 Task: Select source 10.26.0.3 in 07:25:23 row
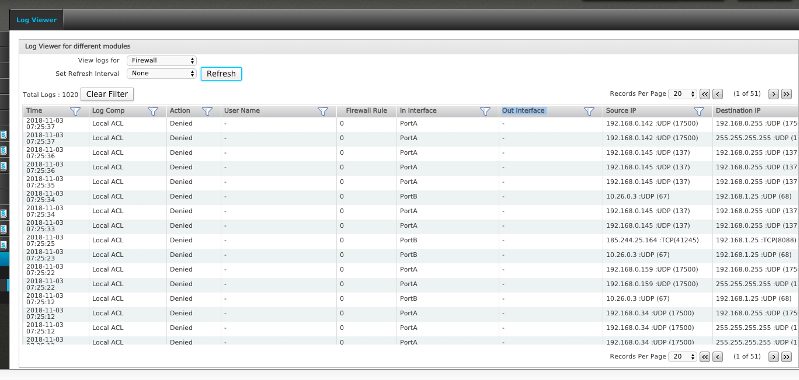coord(637,255)
